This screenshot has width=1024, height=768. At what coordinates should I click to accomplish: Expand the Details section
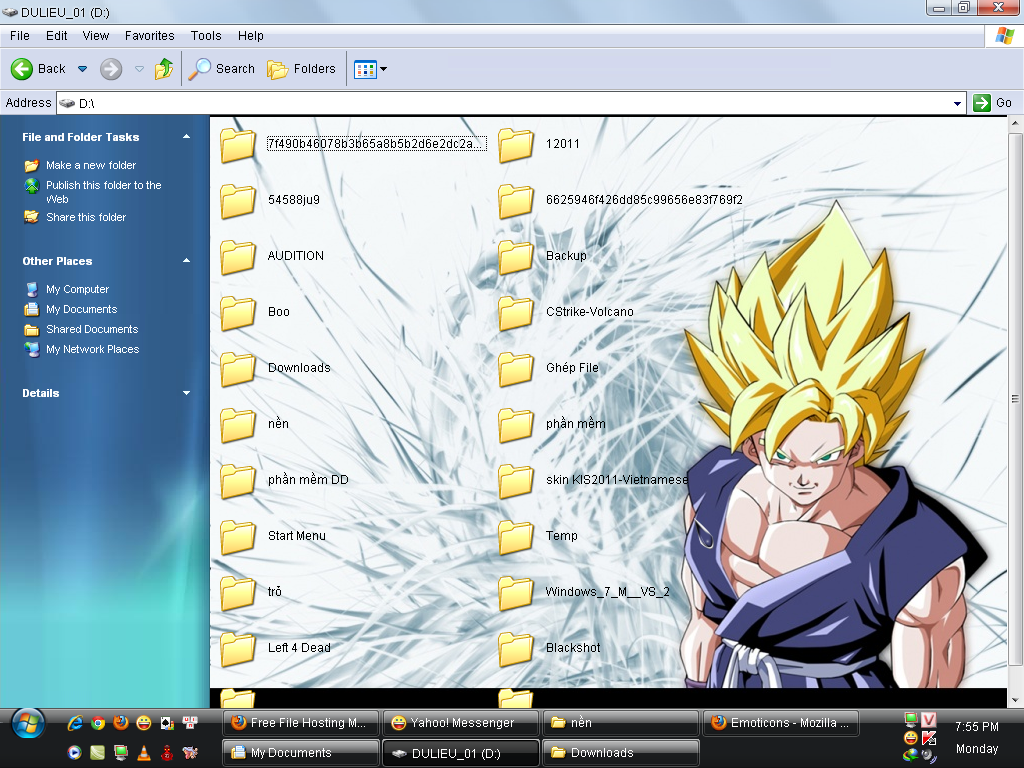coord(186,393)
